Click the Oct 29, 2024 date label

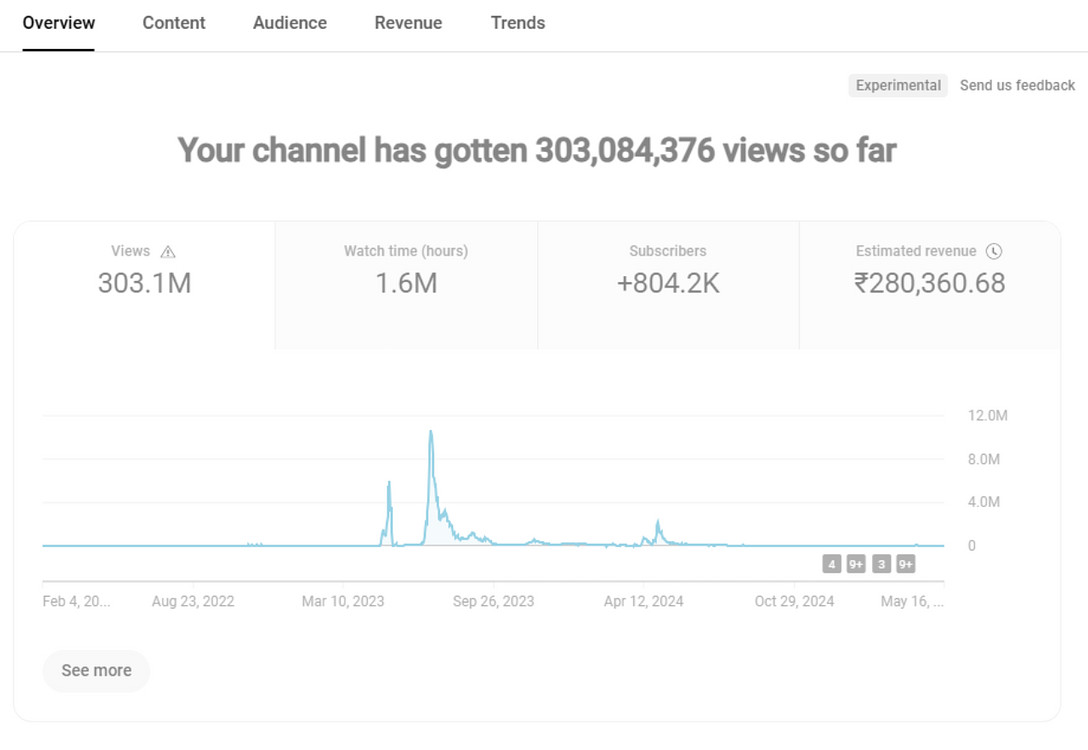point(794,602)
